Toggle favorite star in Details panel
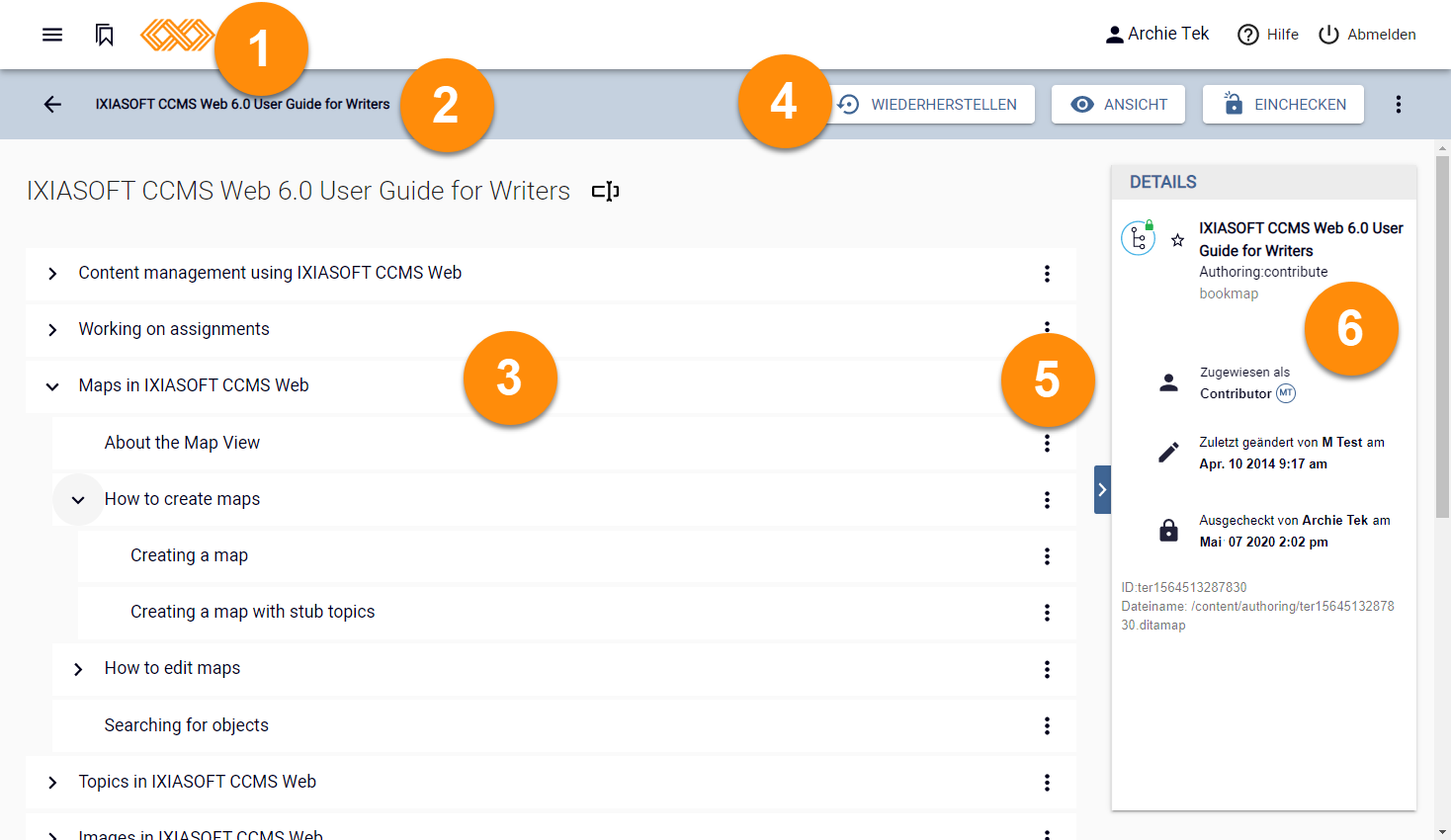This screenshot has height=840, width=1451. 1177,240
